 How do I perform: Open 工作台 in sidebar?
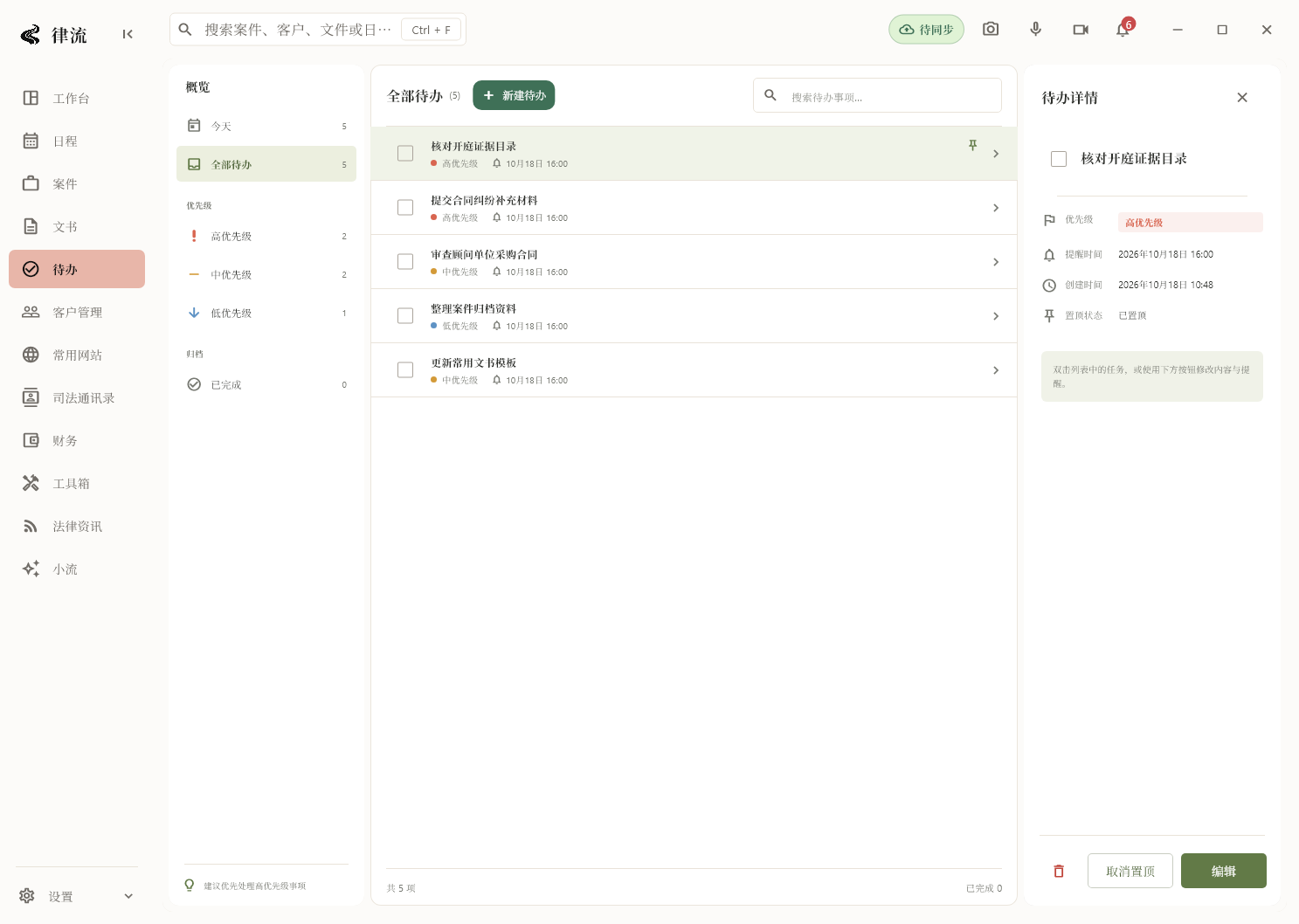pyautogui.click(x=77, y=98)
